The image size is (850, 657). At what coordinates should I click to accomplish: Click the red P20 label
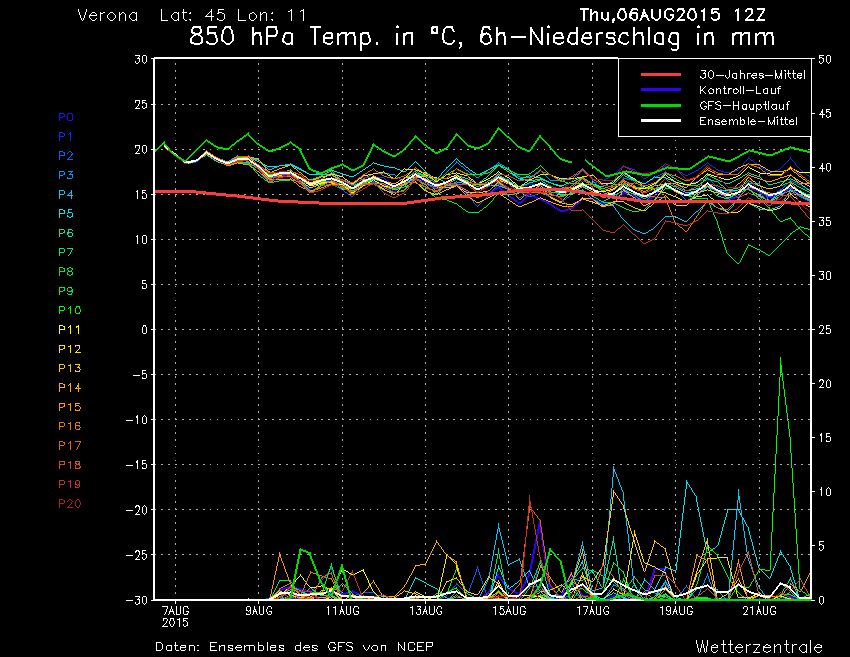[69, 504]
